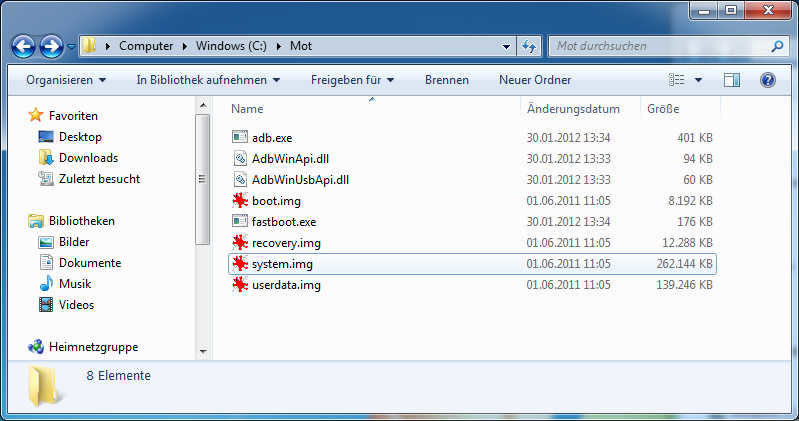Click the 139.246 KB size of userdata.img

[684, 284]
